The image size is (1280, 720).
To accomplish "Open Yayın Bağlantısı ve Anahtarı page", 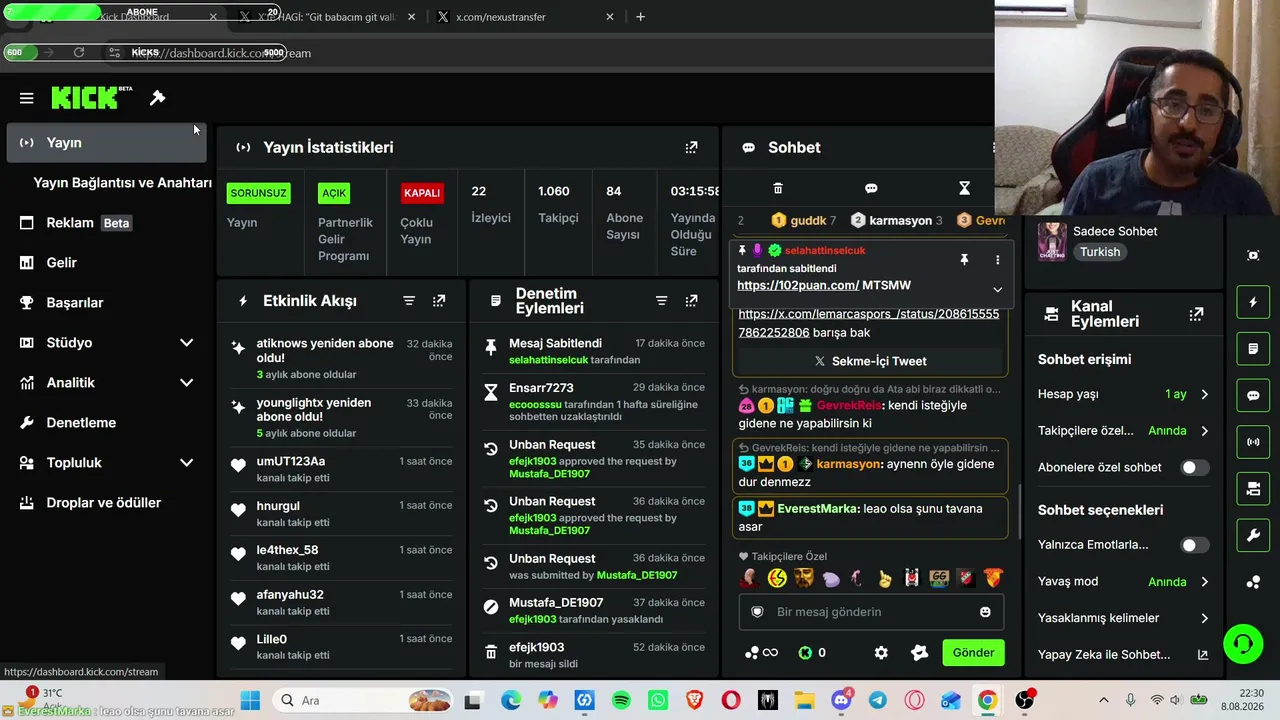I will 122,183.
